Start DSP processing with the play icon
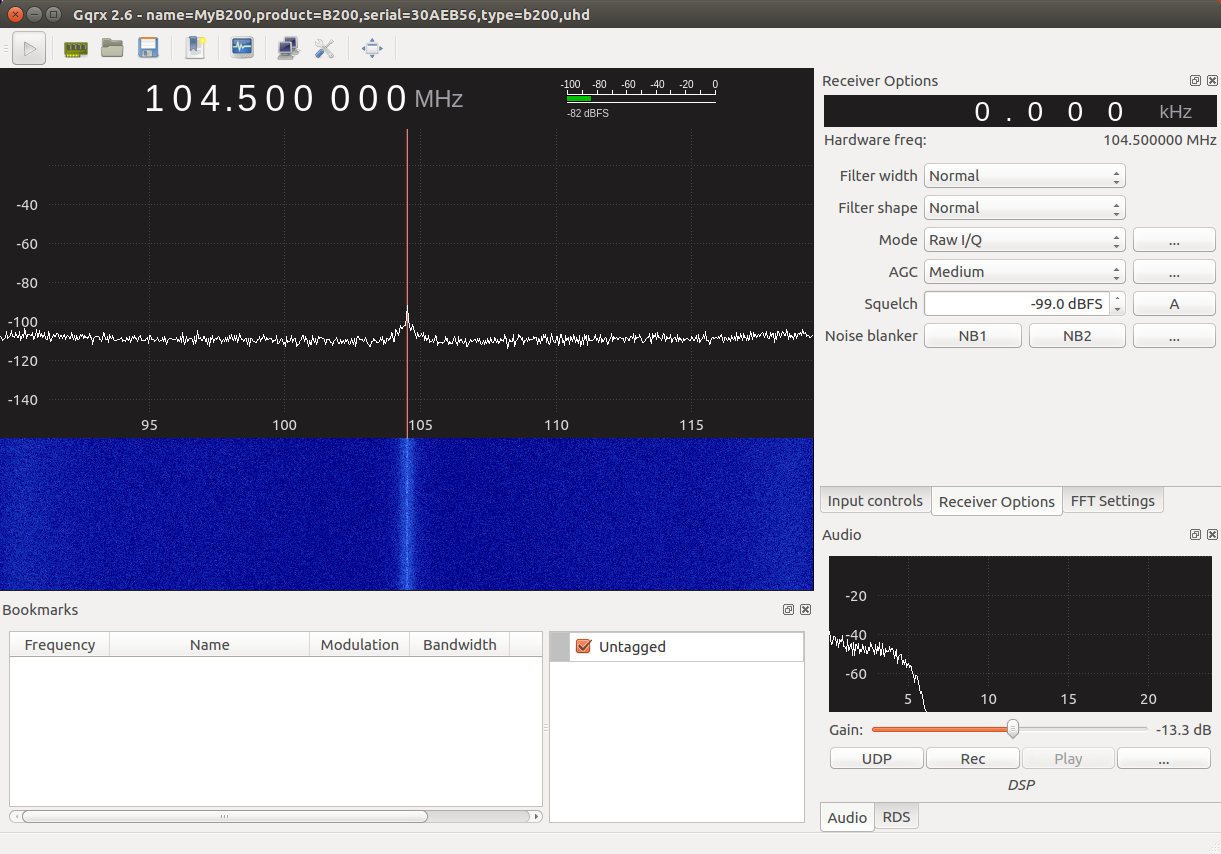 click(29, 48)
